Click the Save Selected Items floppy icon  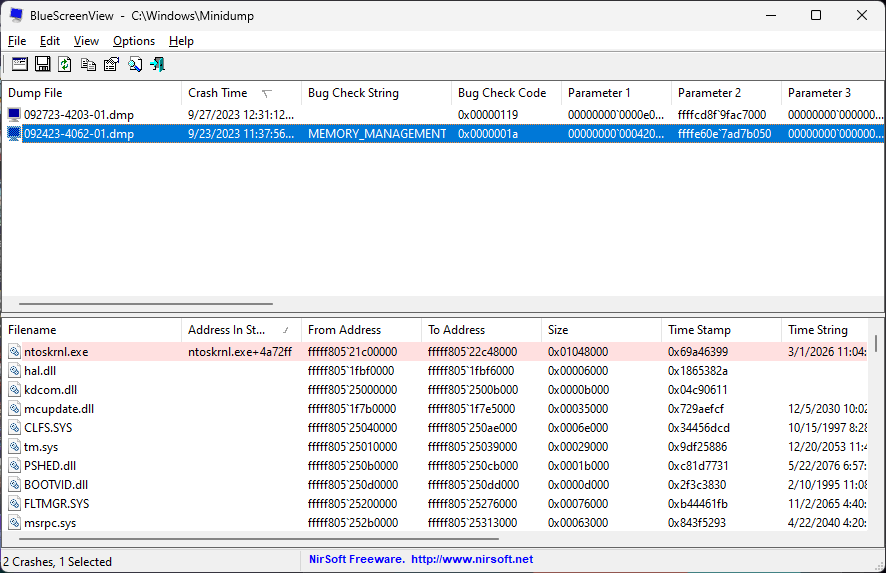[x=42, y=64]
